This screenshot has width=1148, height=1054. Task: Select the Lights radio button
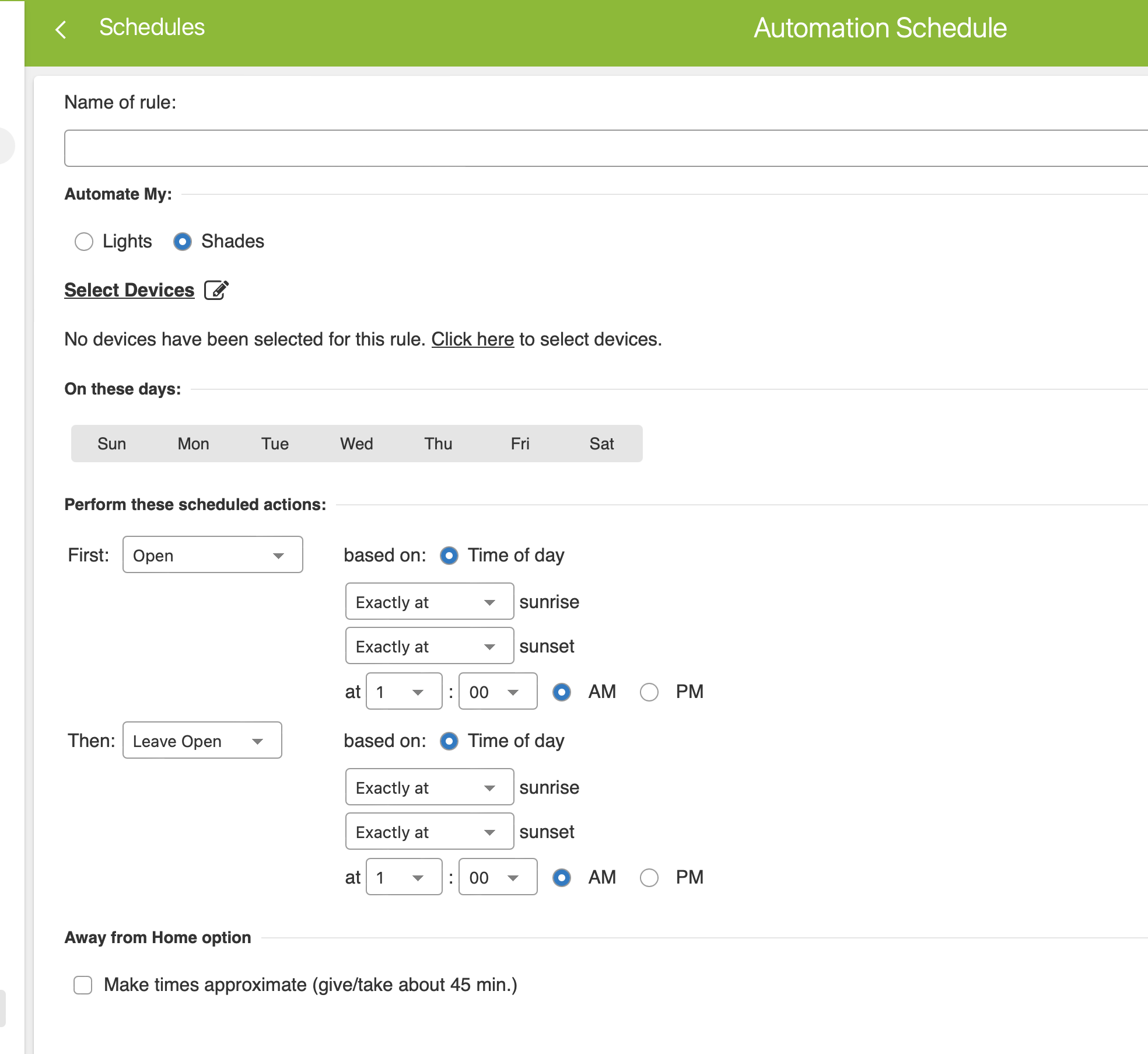[84, 242]
